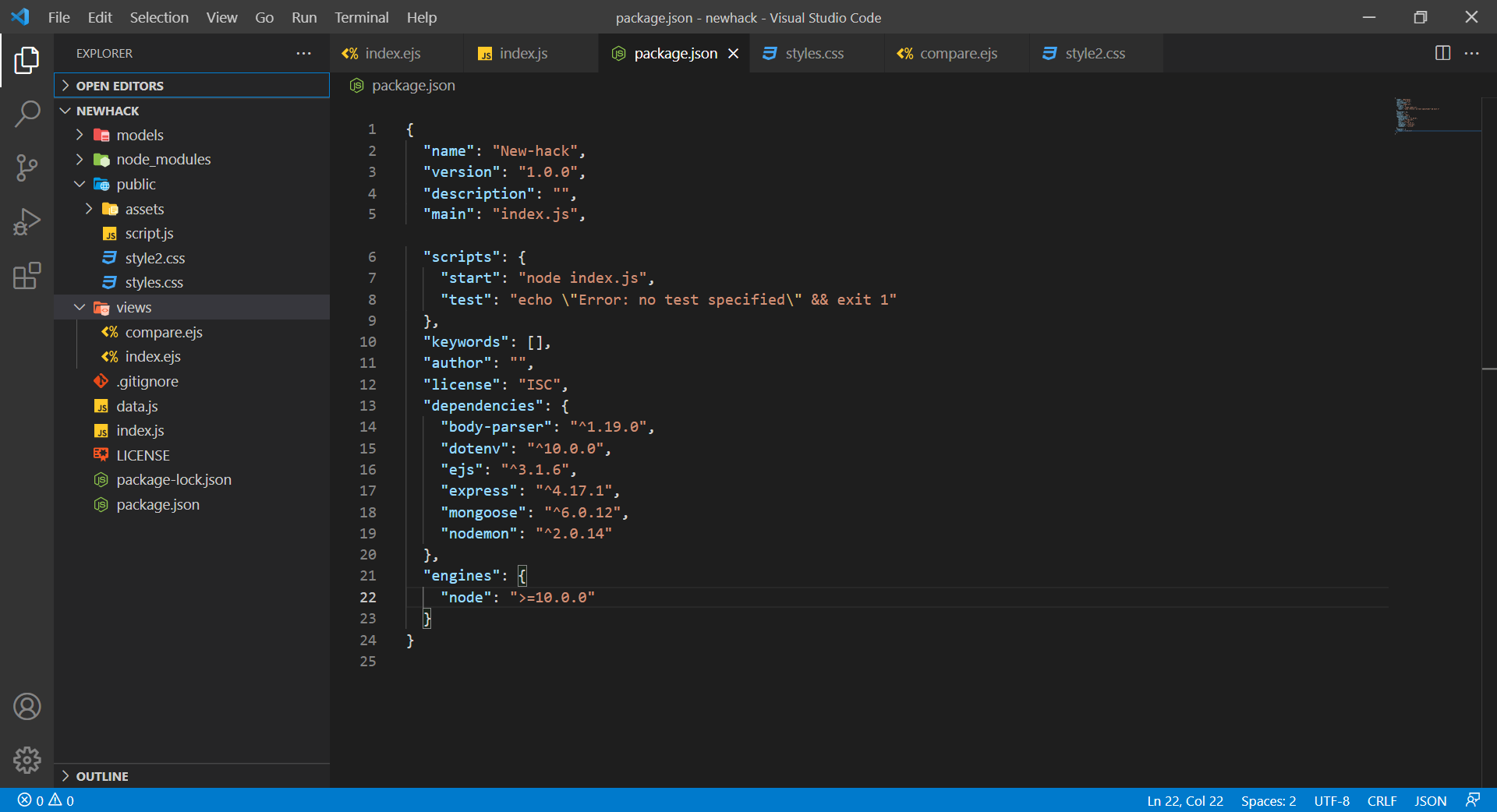Open the Search view in activity bar
The image size is (1497, 812).
[27, 114]
